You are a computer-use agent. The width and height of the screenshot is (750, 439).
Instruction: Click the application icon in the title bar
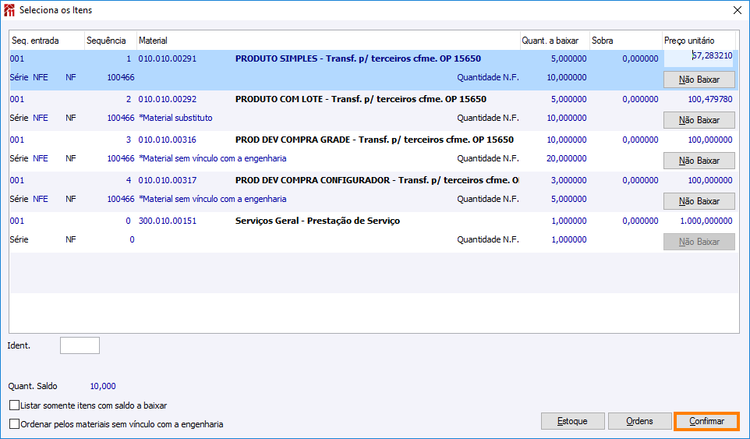coord(9,10)
